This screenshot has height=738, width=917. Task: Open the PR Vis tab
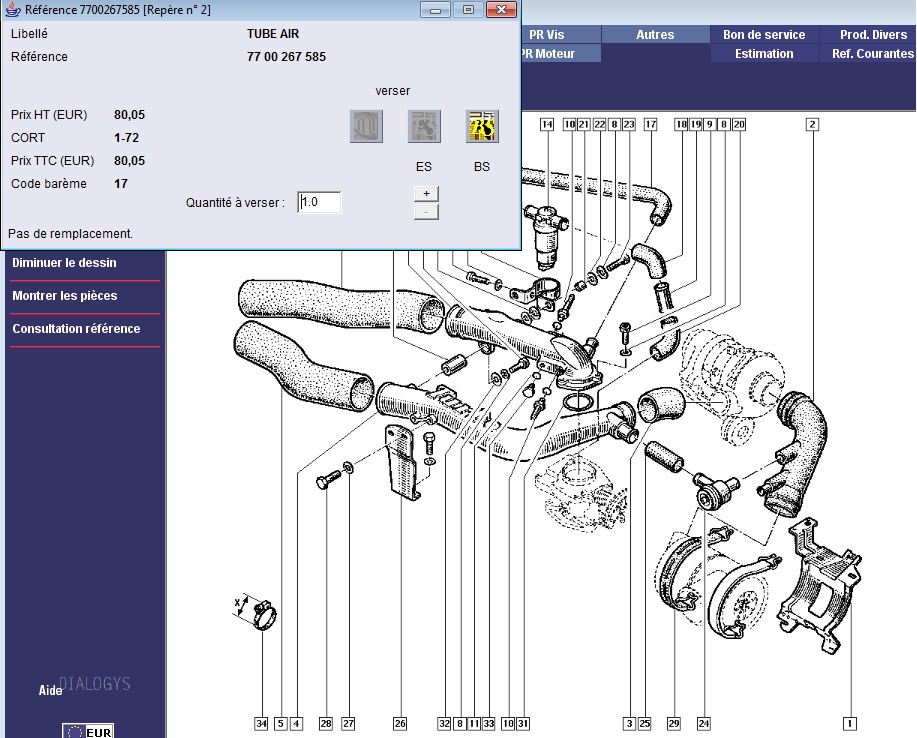click(x=560, y=35)
